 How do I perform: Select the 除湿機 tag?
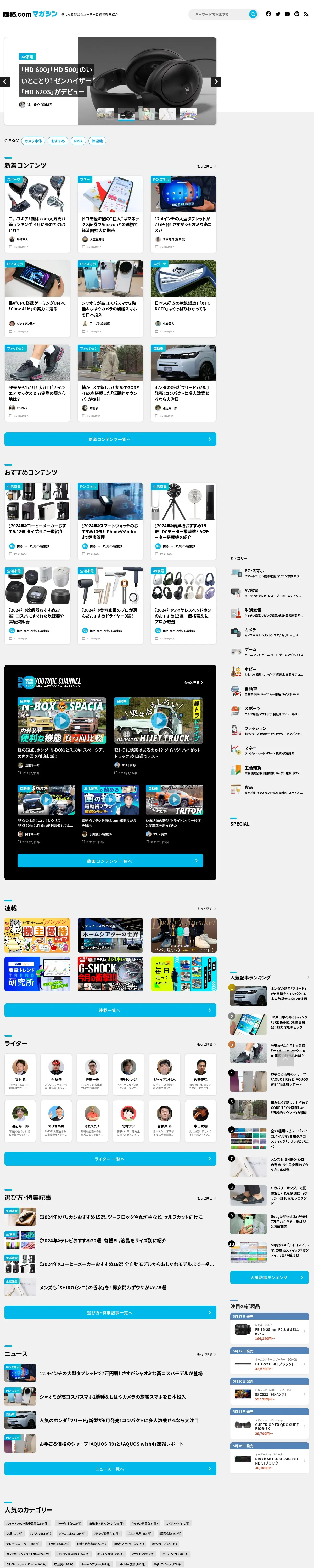pyautogui.click(x=97, y=141)
